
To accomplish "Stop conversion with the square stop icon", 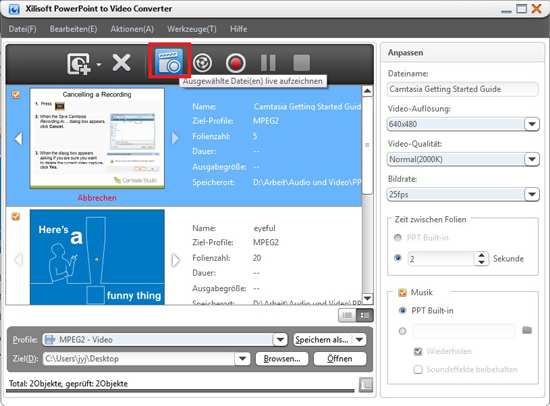I will tap(301, 63).
